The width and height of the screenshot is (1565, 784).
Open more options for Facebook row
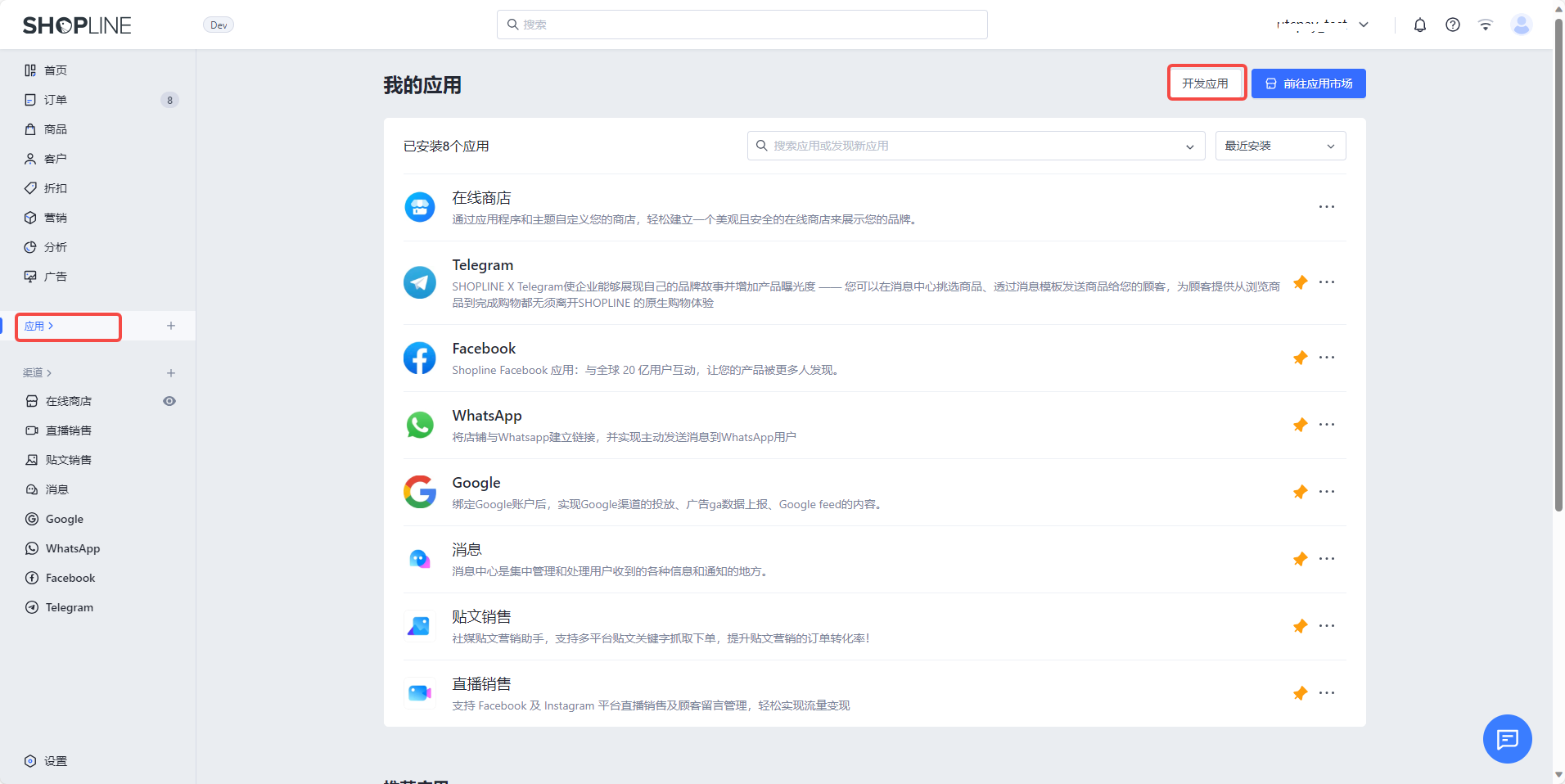pyautogui.click(x=1327, y=358)
